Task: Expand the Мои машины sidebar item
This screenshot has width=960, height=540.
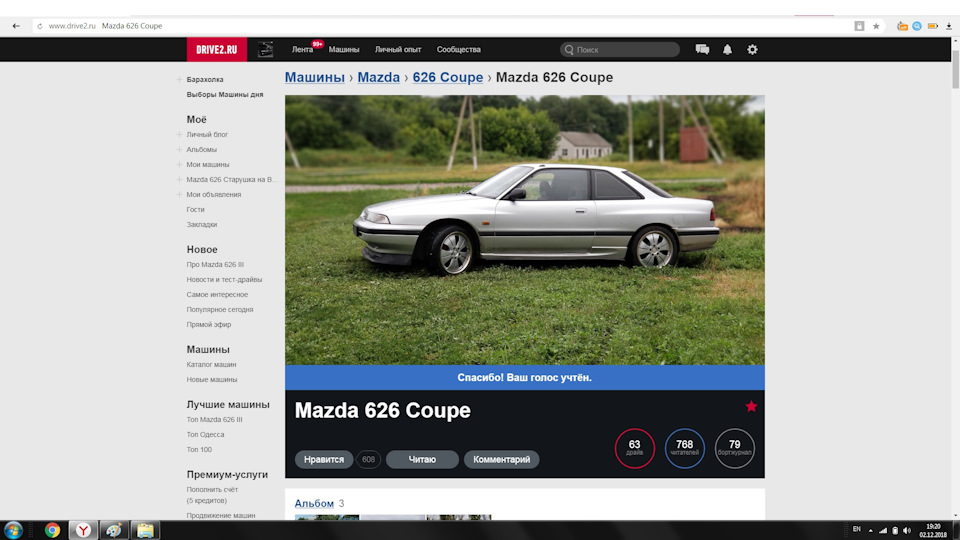Action: [179, 164]
